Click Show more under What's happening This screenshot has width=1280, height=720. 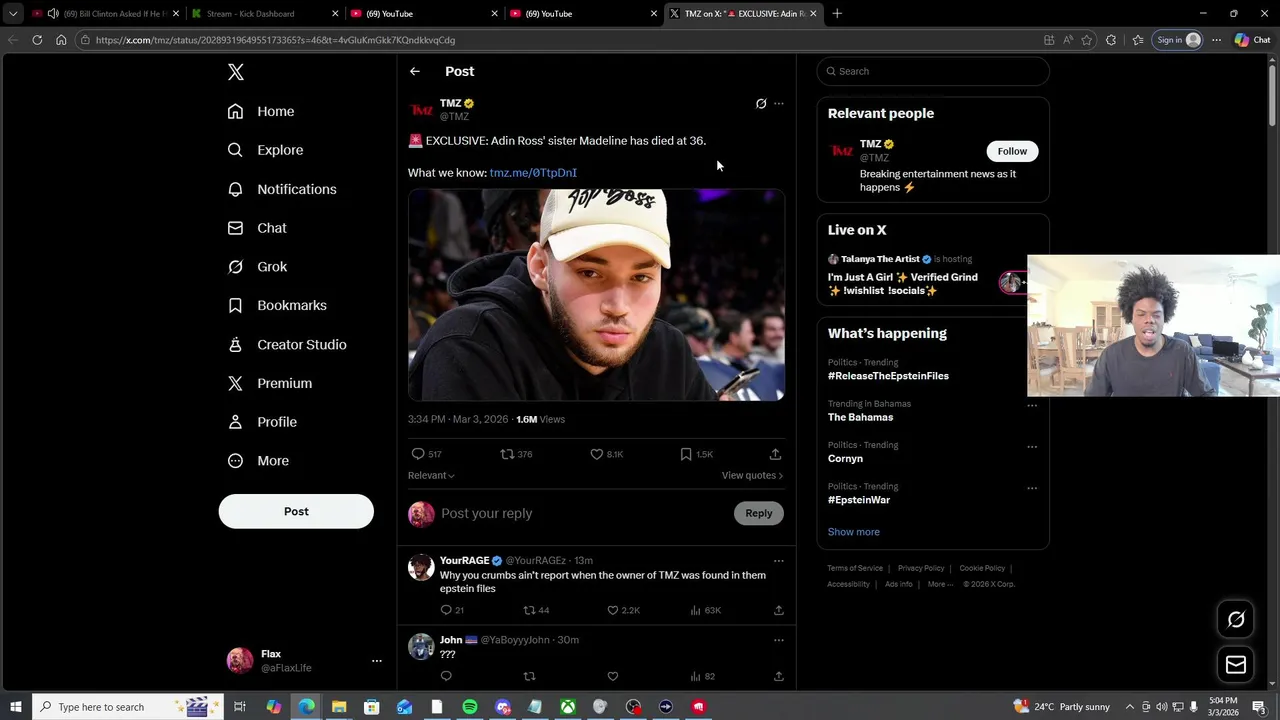pyautogui.click(x=853, y=532)
